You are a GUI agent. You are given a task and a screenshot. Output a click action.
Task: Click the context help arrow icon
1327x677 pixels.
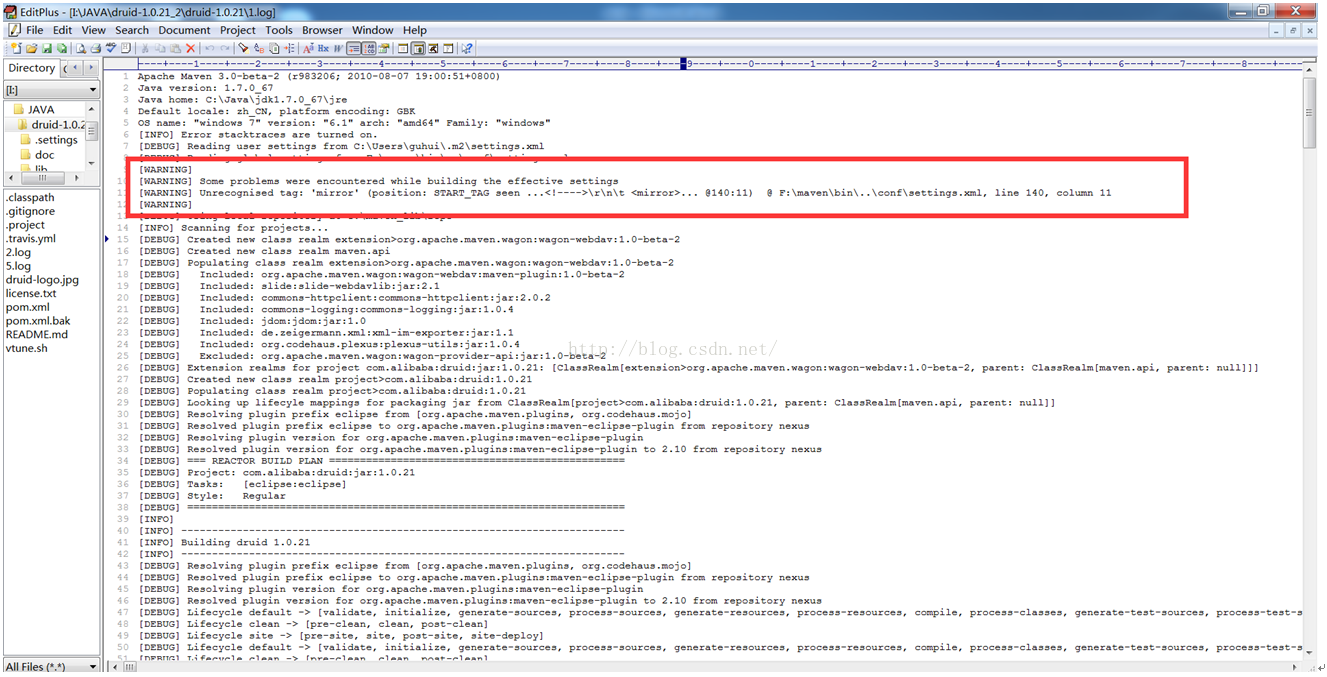pyautogui.click(x=467, y=48)
